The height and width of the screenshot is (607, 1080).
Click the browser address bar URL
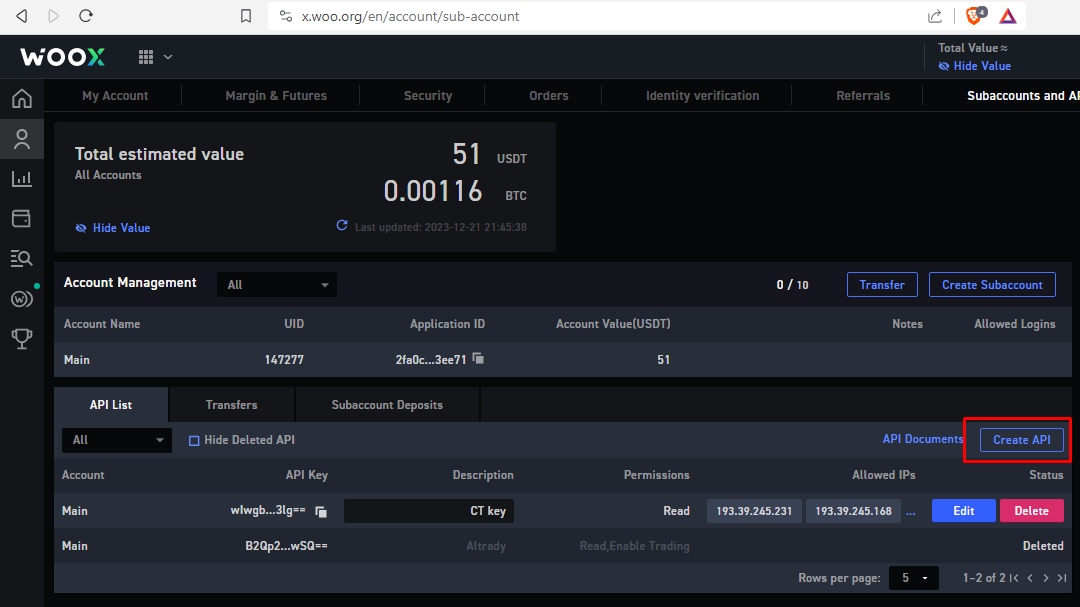410,16
